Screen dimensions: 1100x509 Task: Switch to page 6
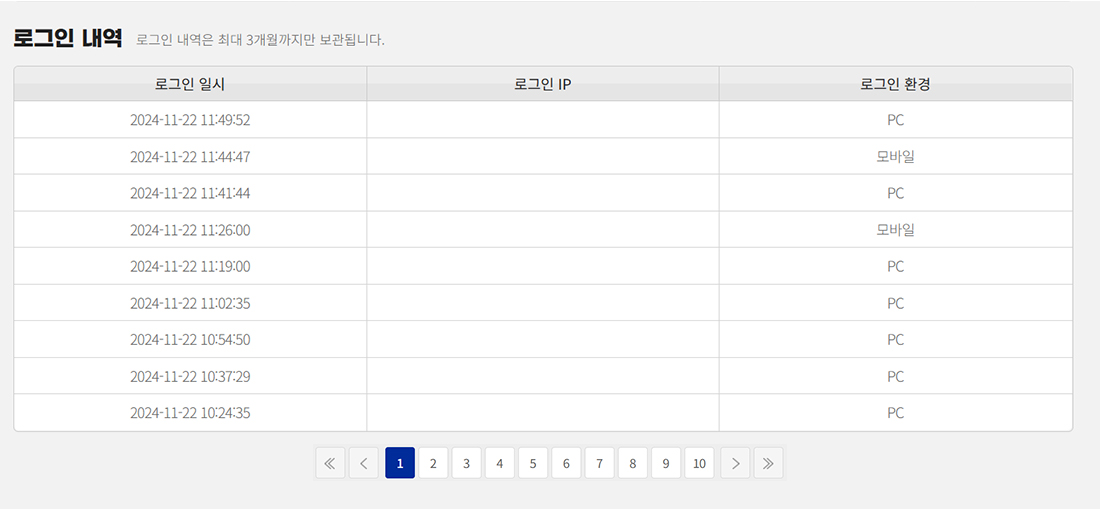566,463
